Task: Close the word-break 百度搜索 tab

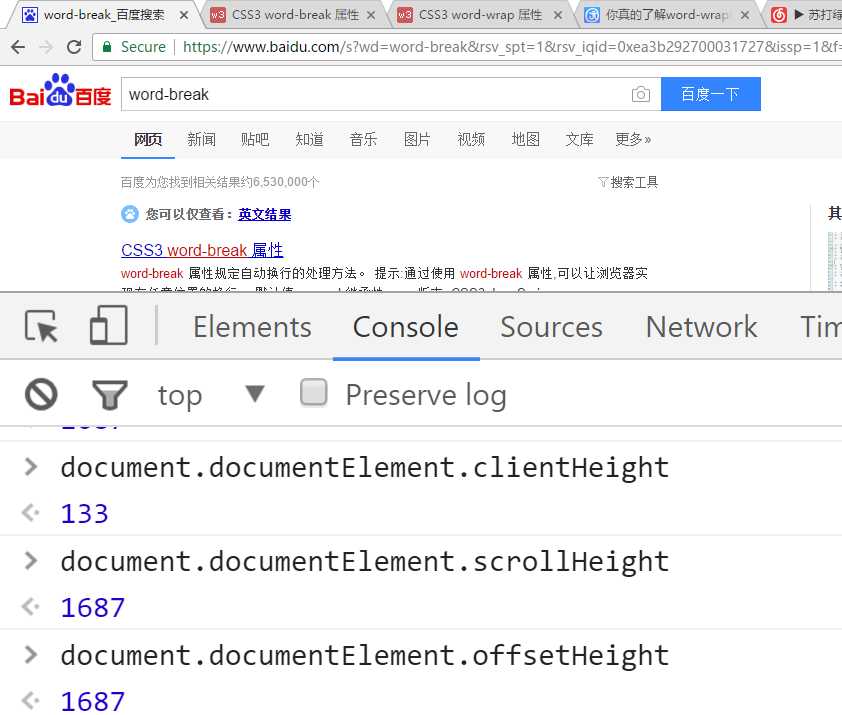Action: 184,15
